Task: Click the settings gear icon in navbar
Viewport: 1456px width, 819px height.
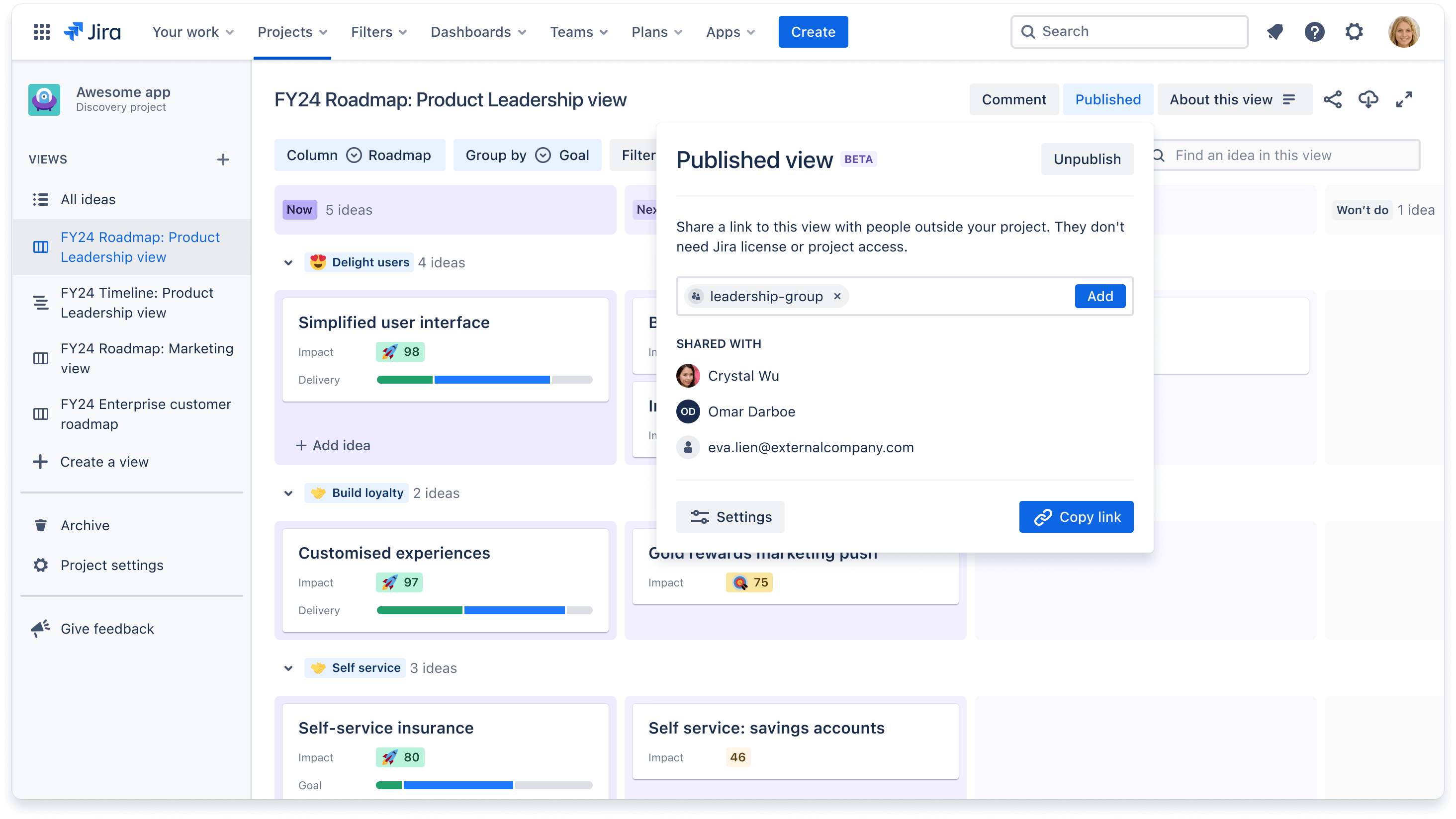Action: (x=1355, y=31)
